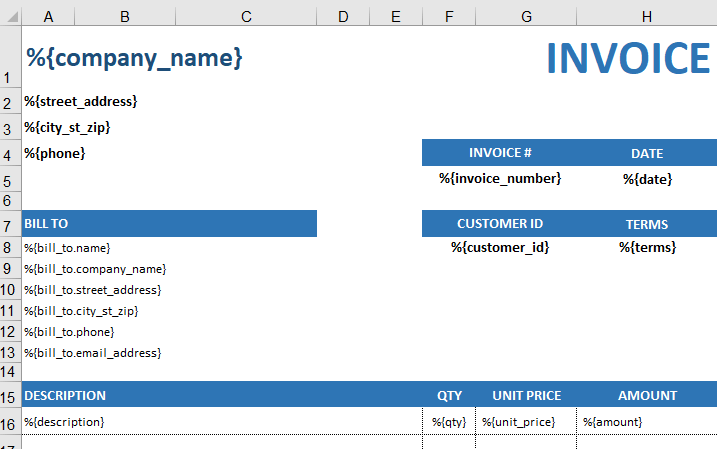The height and width of the screenshot is (449, 717).
Task: Select the %{bill_to.company_name} cell
Action: pyautogui.click(x=95, y=269)
